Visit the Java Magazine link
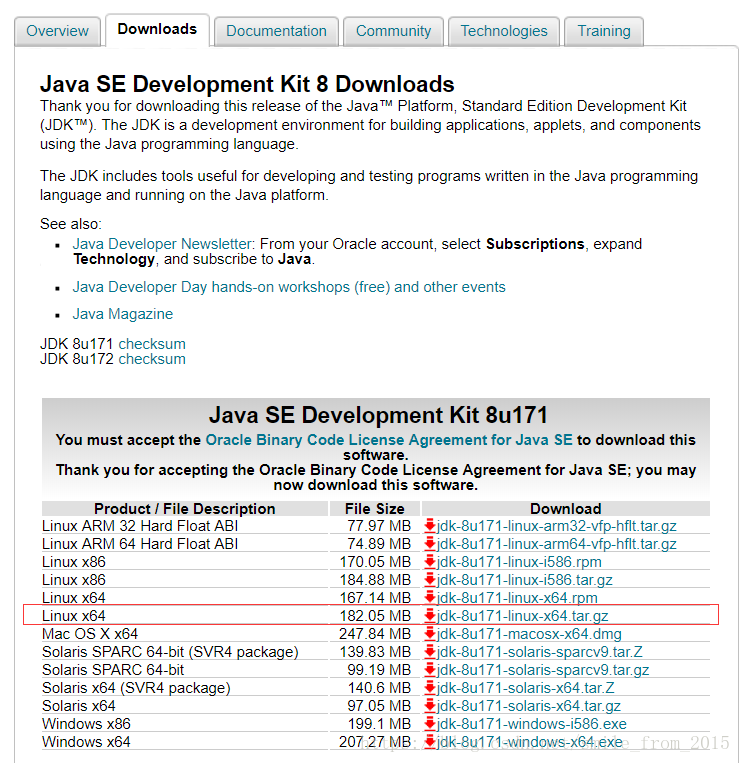 click(123, 314)
